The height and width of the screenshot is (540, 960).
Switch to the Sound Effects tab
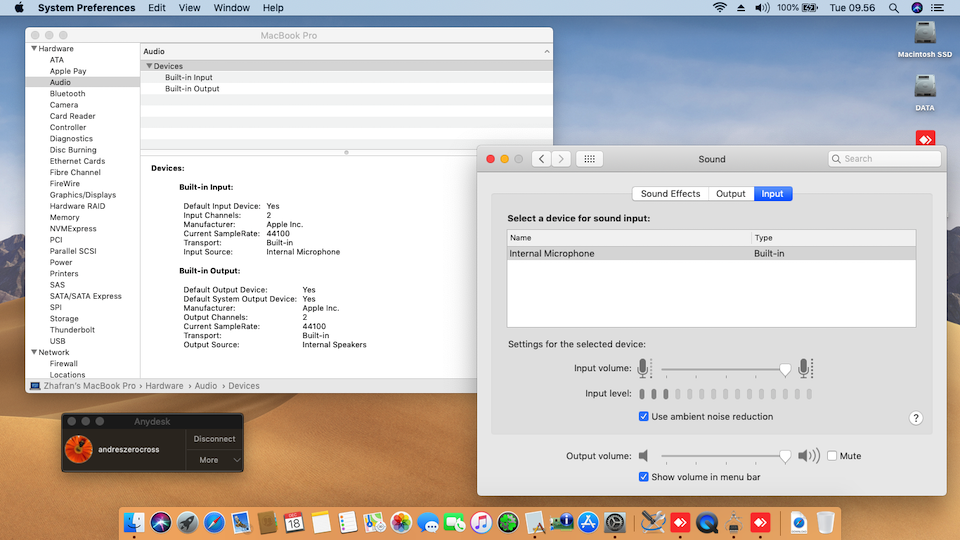click(x=670, y=193)
